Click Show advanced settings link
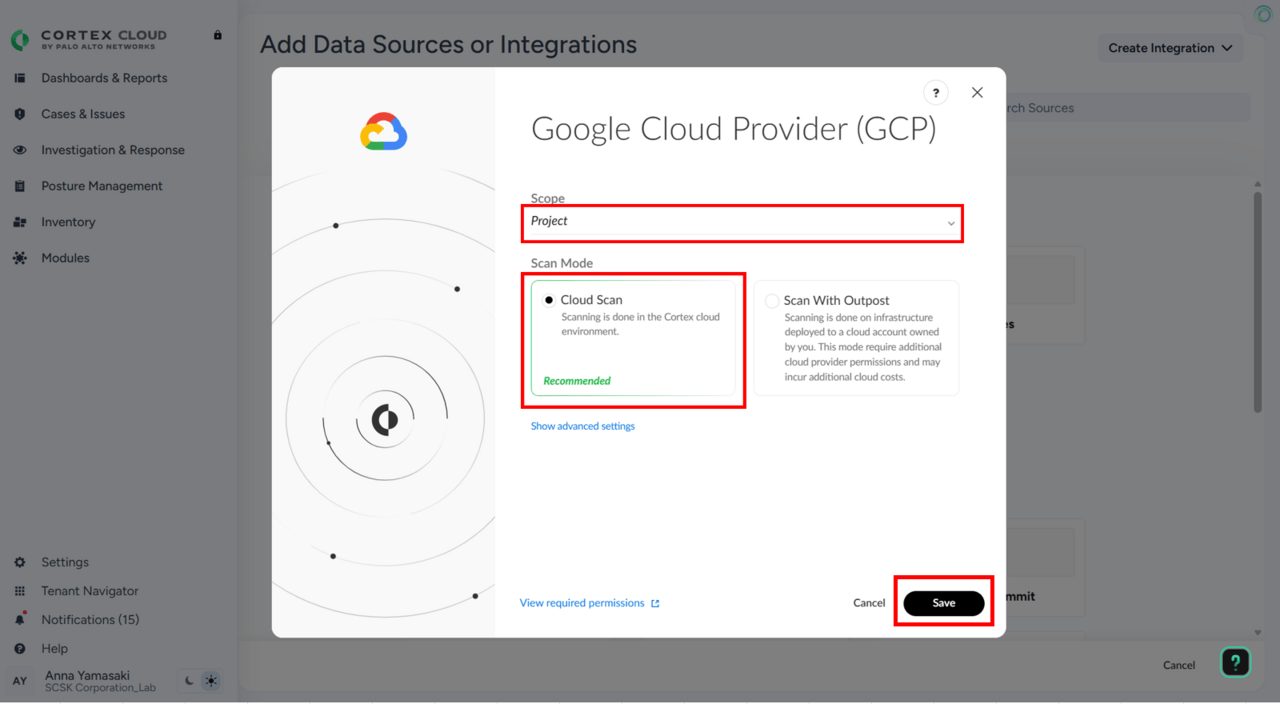 [582, 426]
